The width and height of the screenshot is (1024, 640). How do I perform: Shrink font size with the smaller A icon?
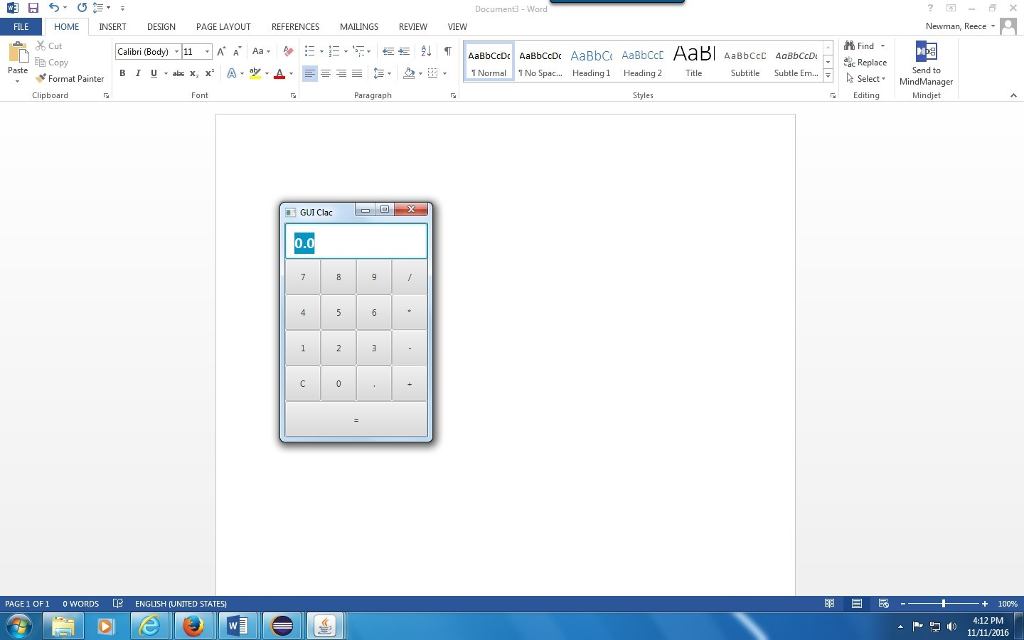[237, 52]
